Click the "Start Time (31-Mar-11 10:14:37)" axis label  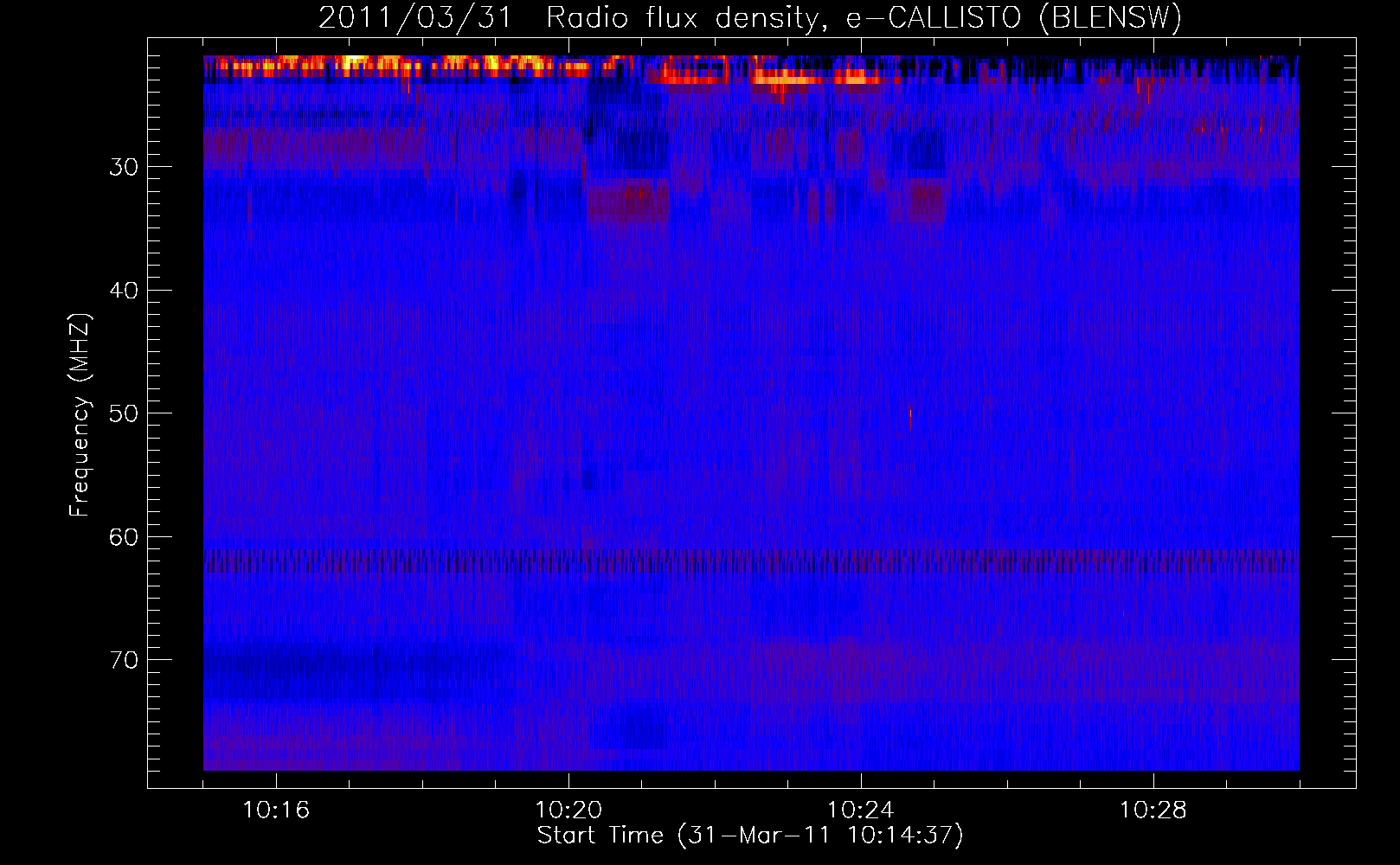click(x=750, y=836)
